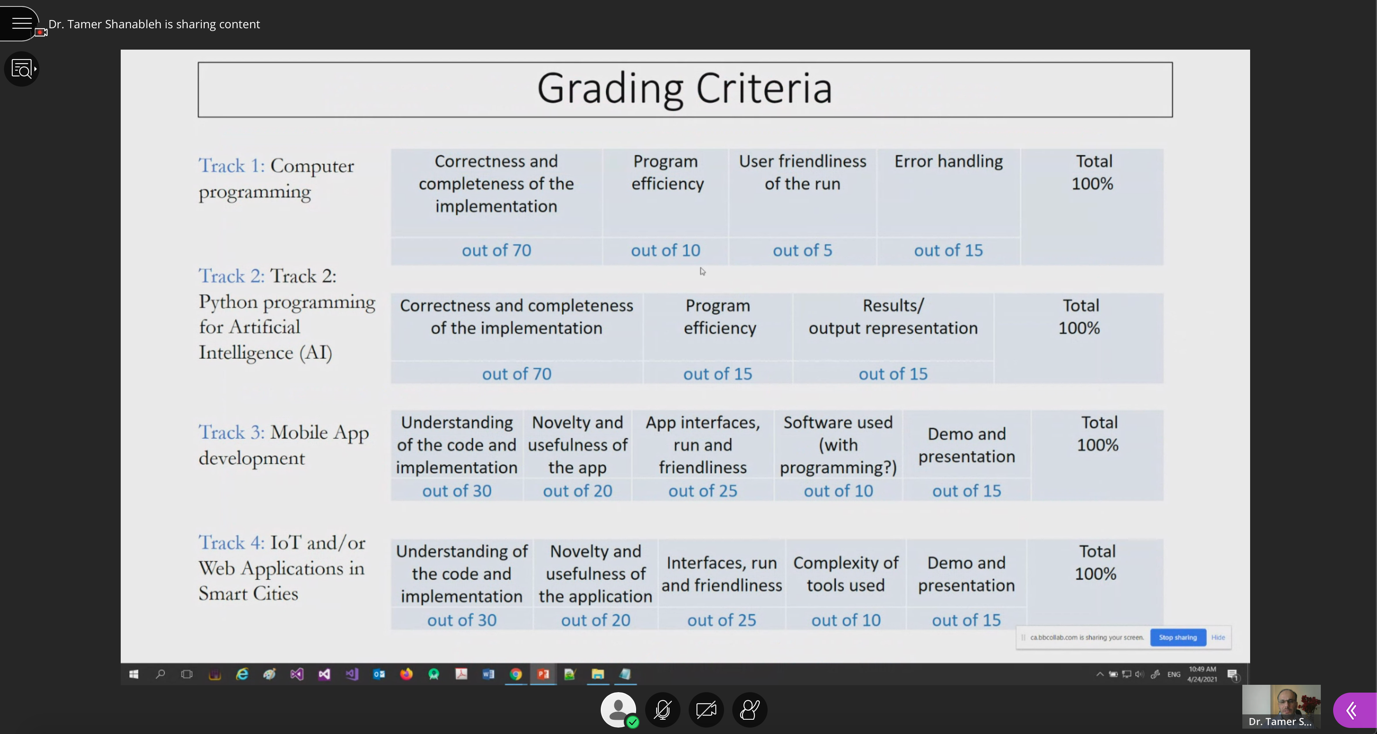Click Dr. Tamer's video thumbnail
This screenshot has height=734, width=1377.
pos(1280,706)
